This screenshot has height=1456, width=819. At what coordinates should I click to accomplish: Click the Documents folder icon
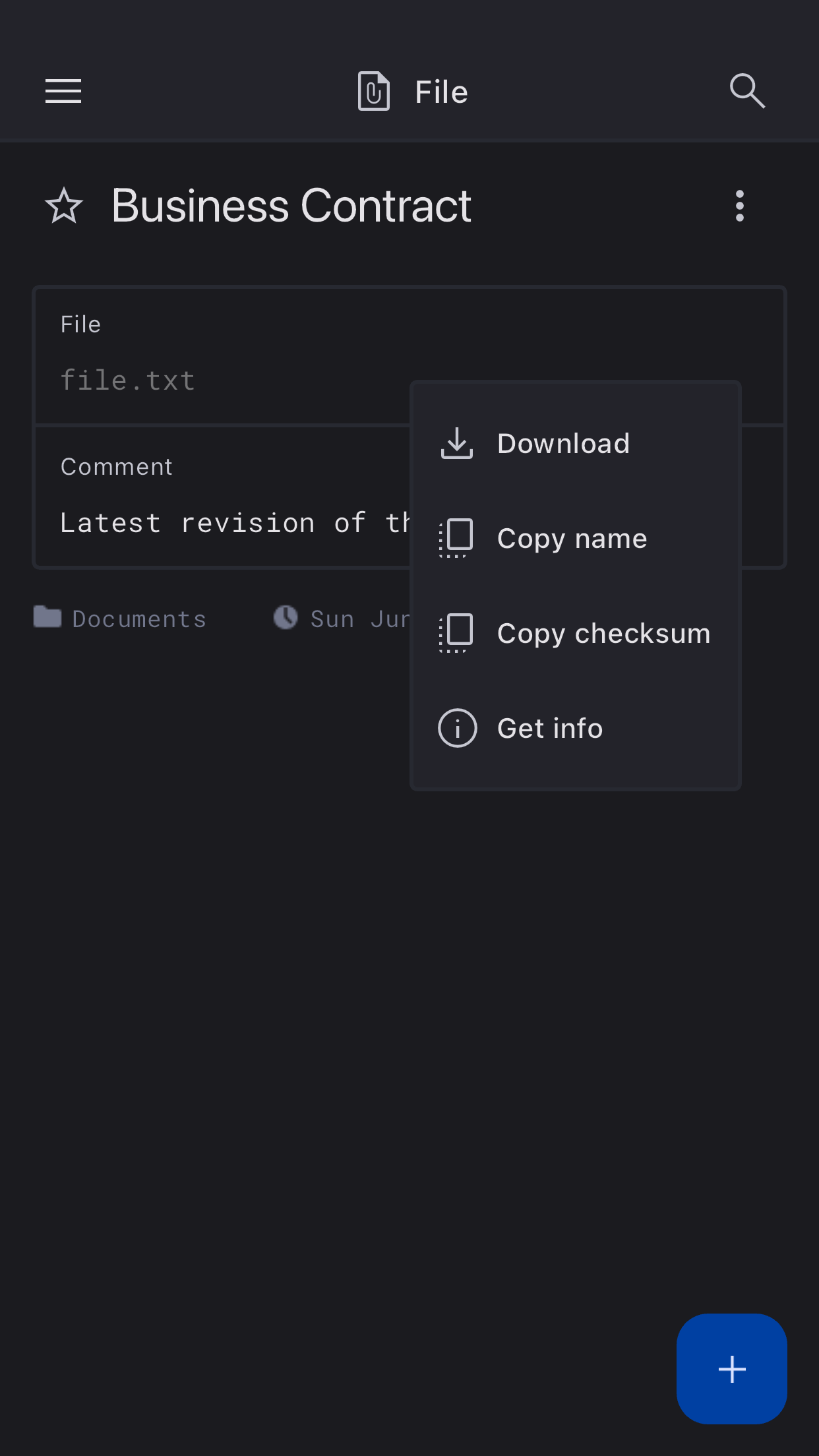47,617
